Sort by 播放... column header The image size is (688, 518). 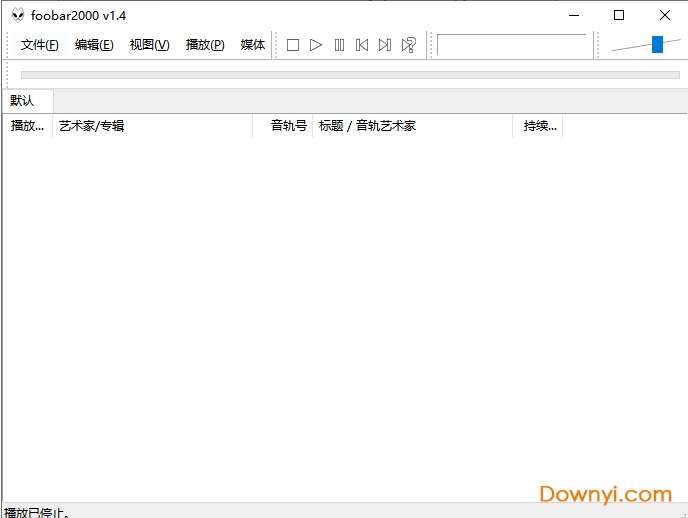[x=27, y=126]
